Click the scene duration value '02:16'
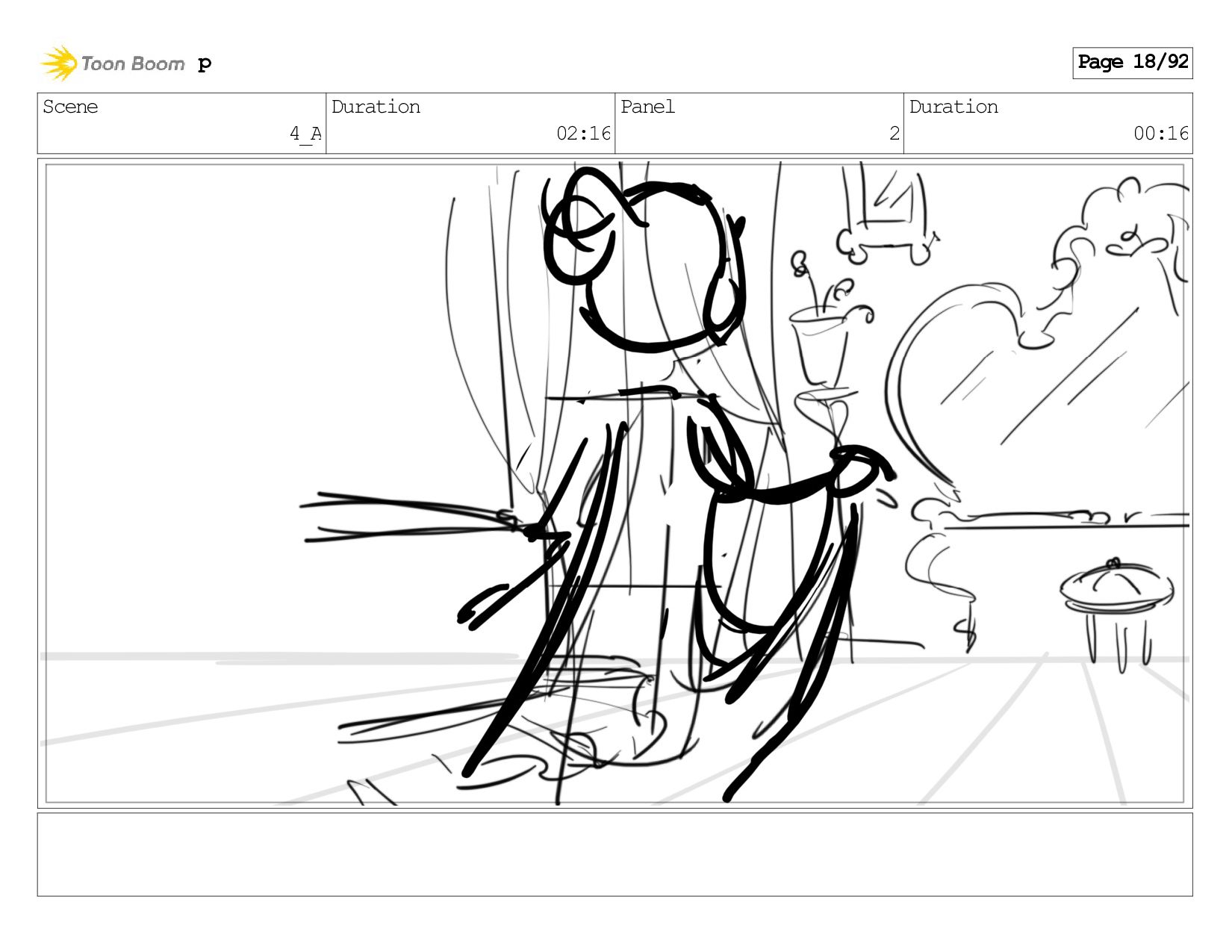Viewport: 1232px width, 952px height. [x=583, y=134]
